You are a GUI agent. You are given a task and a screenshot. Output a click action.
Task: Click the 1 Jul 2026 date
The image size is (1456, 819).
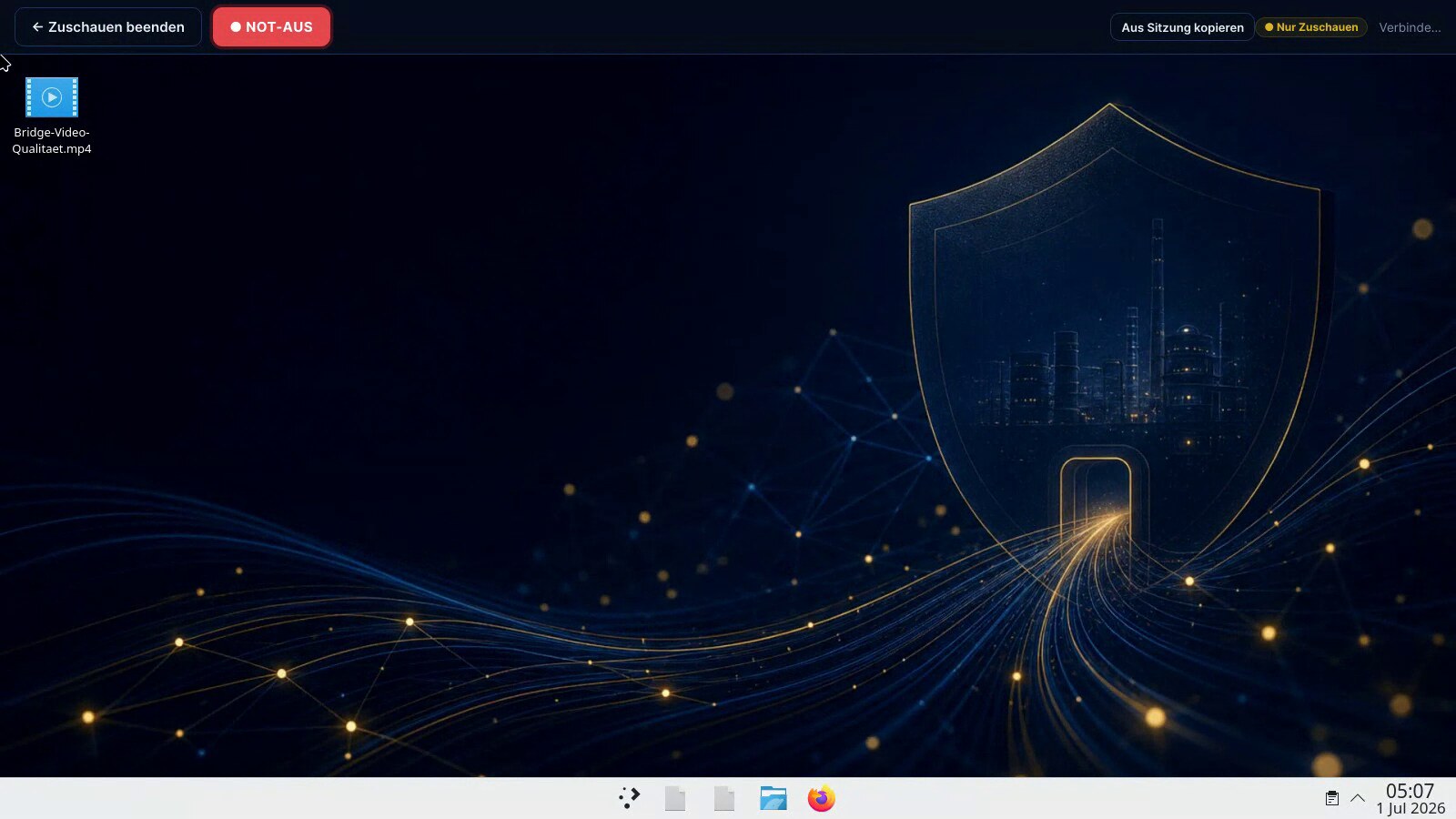tap(1410, 808)
